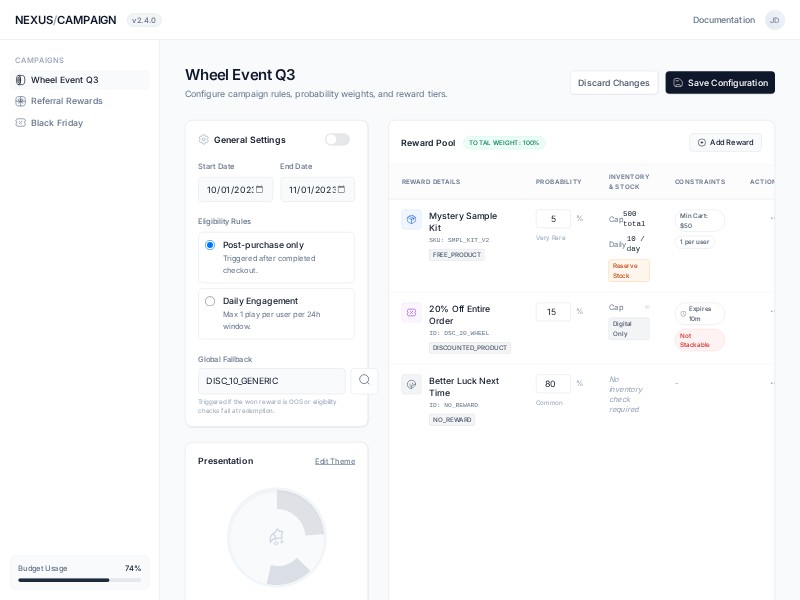
Task: Click the Global Fallback search icon
Action: 364,381
